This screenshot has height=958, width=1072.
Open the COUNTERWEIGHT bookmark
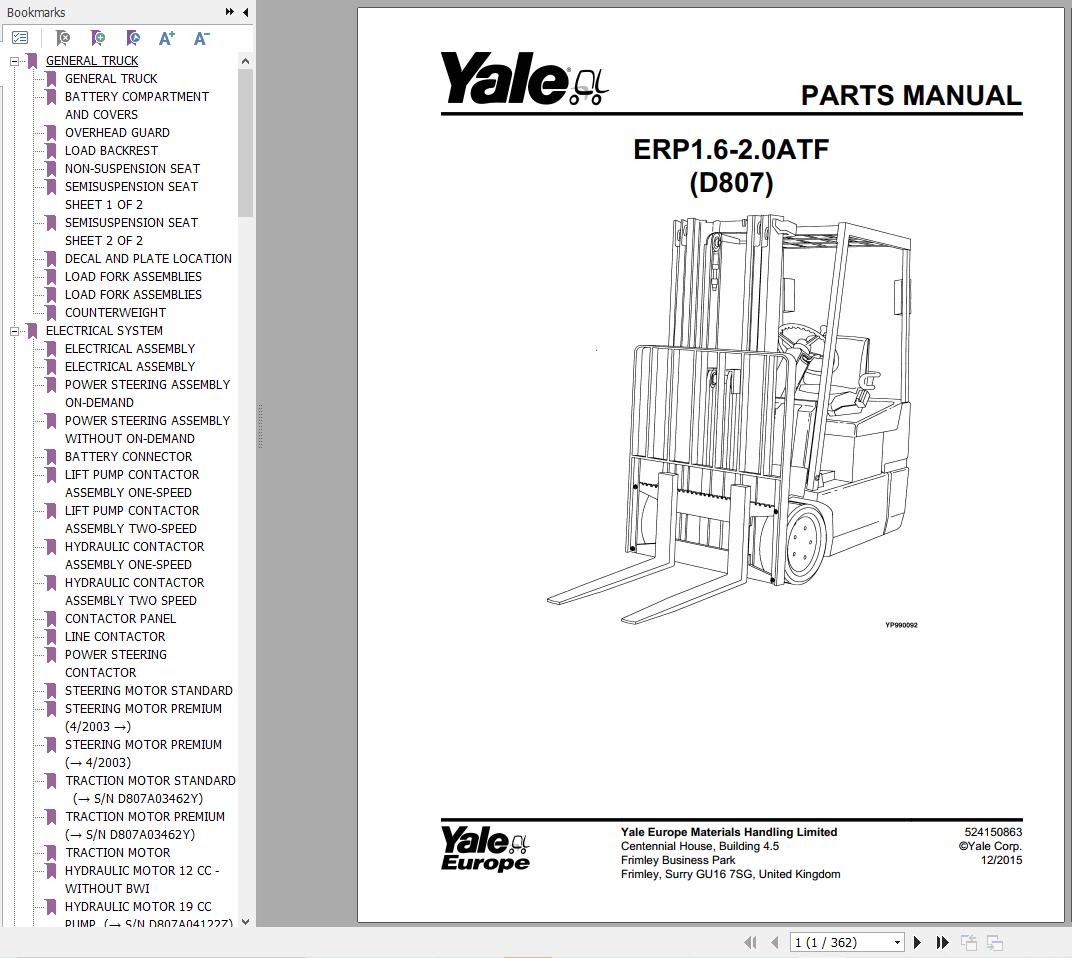coord(115,312)
